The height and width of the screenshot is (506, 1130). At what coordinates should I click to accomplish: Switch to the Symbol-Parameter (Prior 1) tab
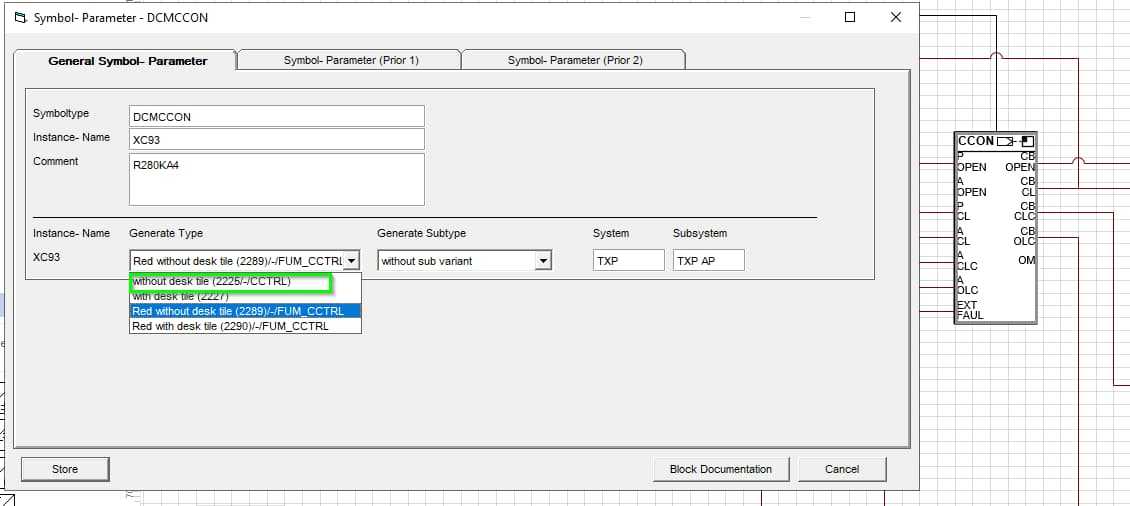click(x=350, y=60)
